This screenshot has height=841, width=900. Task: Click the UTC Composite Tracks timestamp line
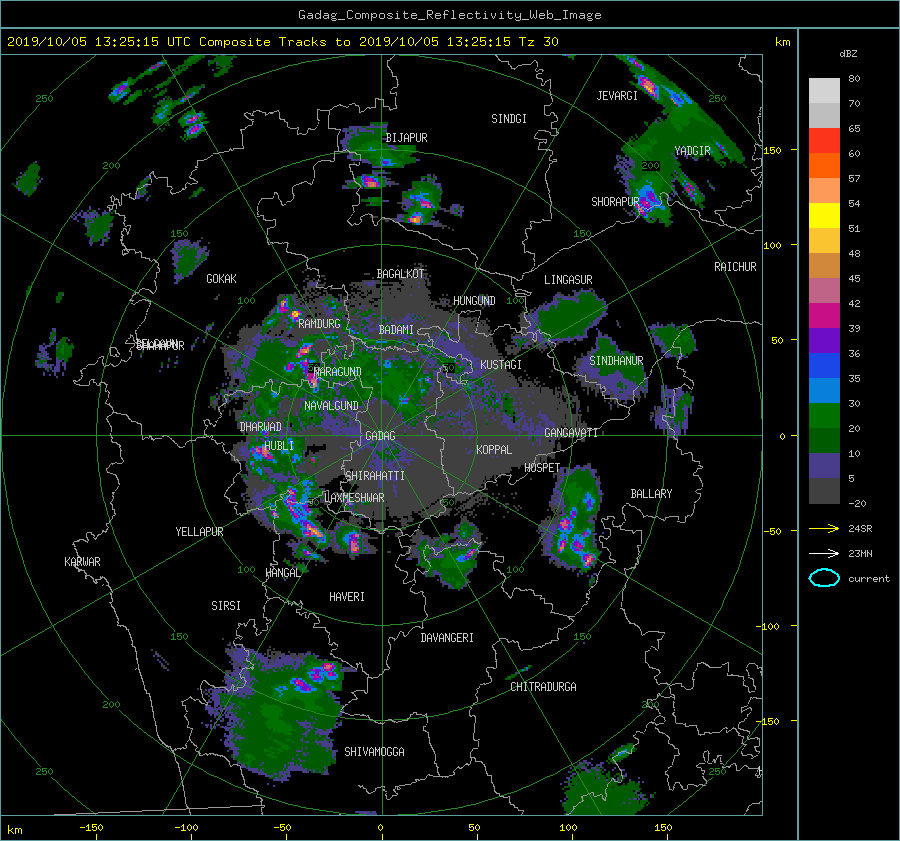pyautogui.click(x=282, y=42)
